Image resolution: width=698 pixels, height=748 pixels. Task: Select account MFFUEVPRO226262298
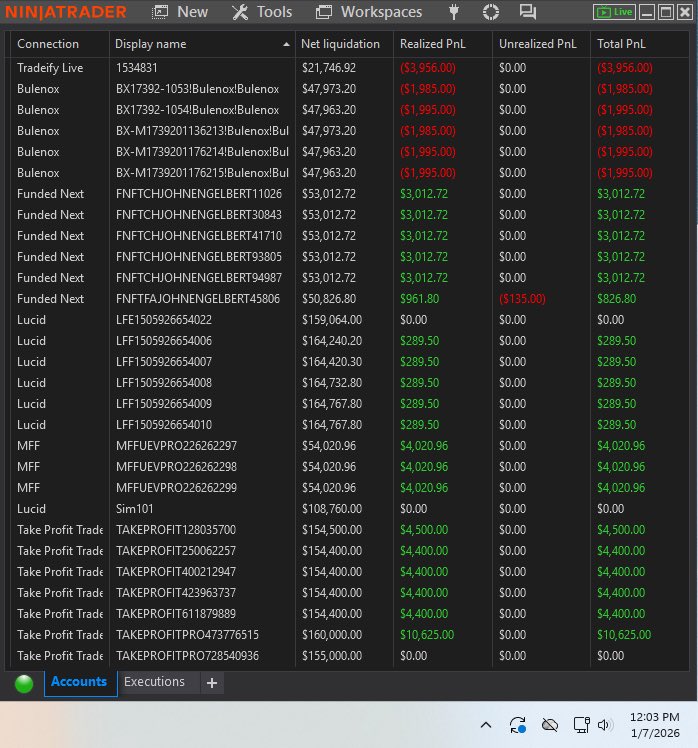click(x=348, y=467)
